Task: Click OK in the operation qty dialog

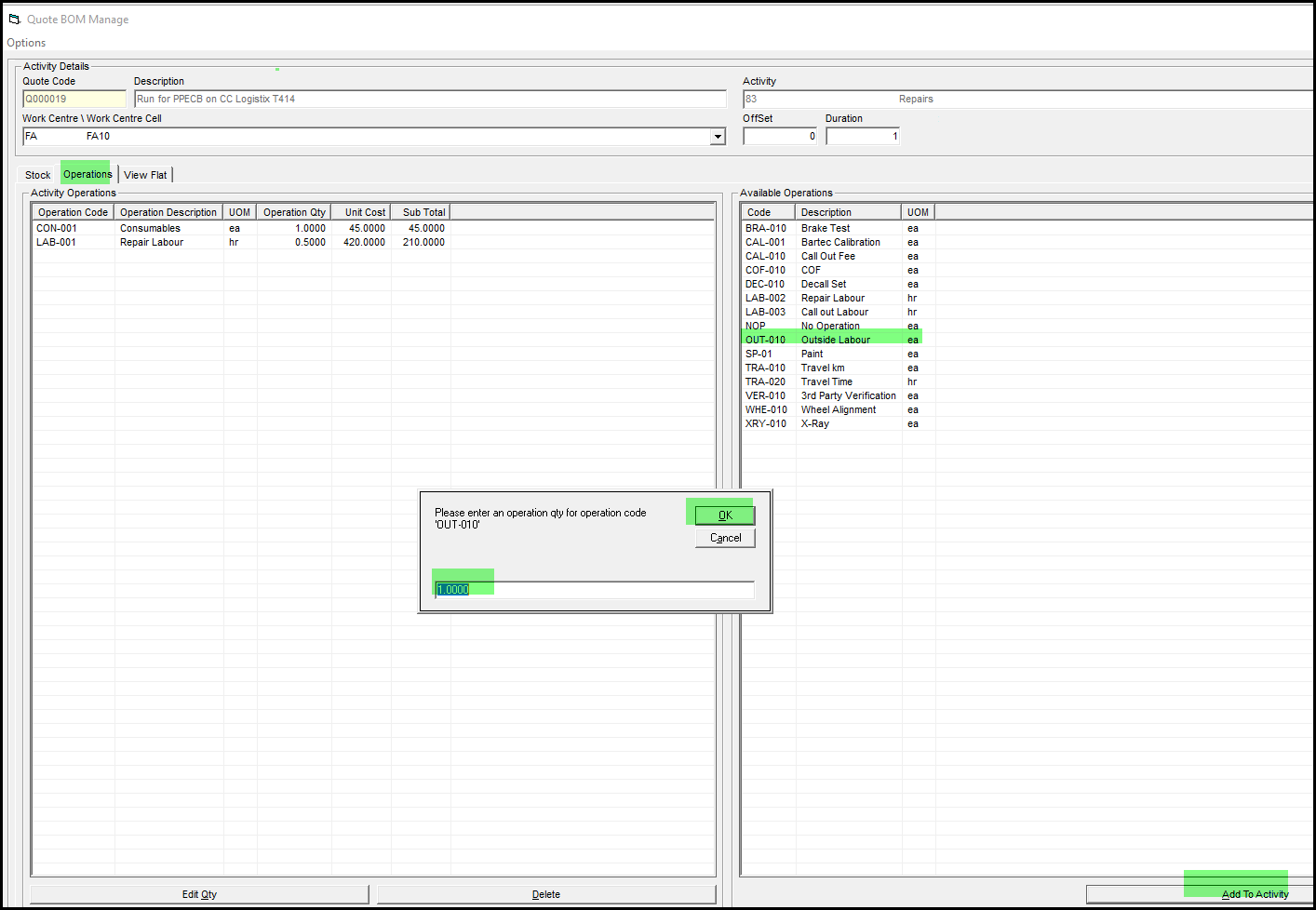Action: (x=725, y=515)
